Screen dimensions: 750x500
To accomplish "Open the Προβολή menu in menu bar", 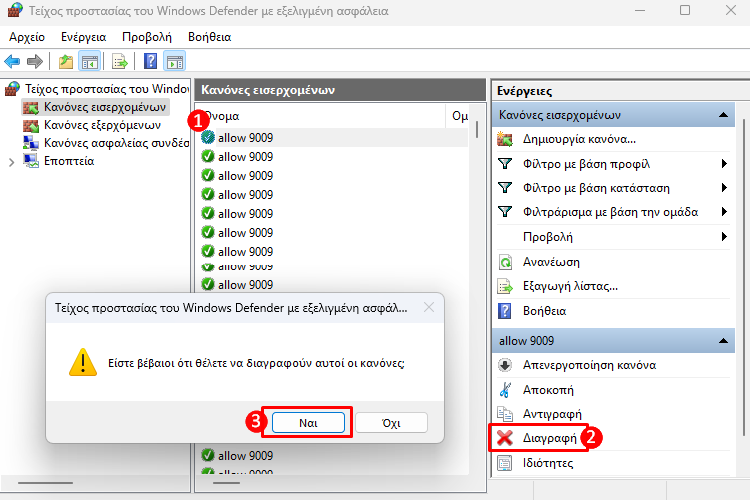I will point(146,37).
